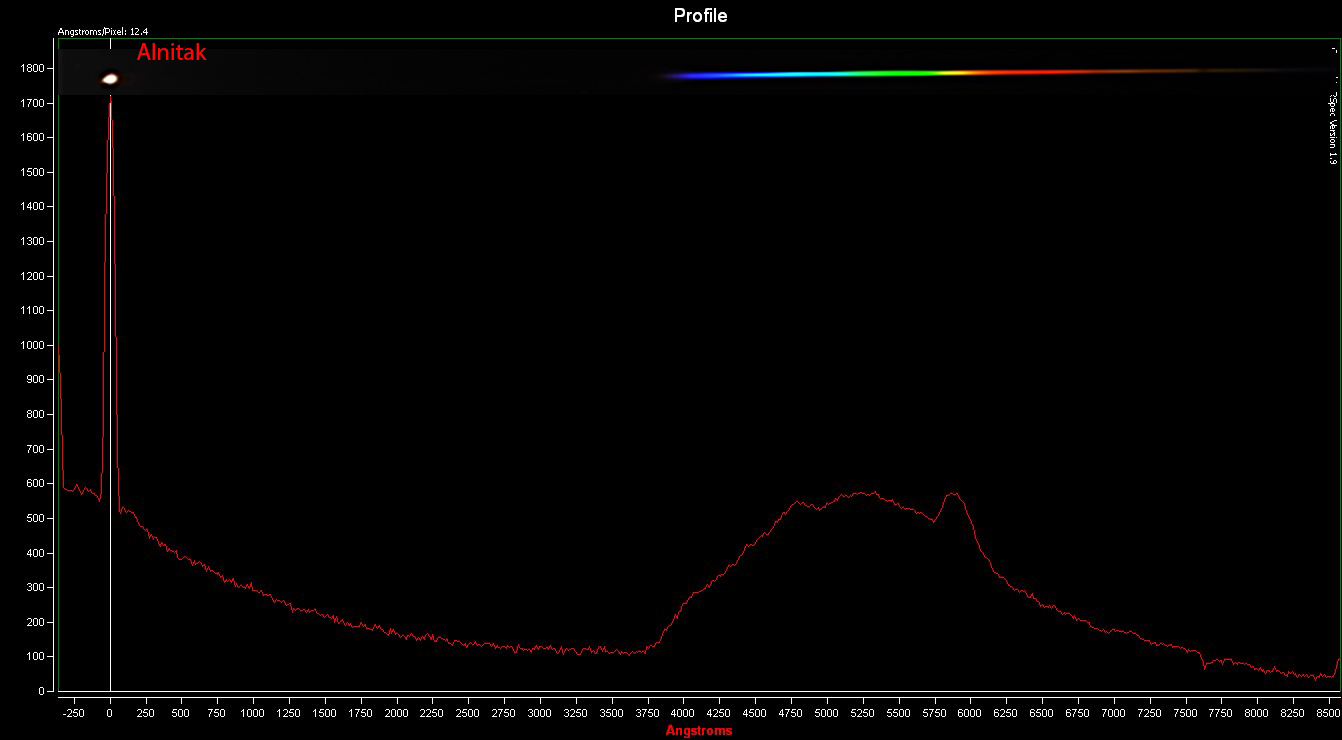Viewport: 1342px width, 740px height.
Task: Click the spectral bump near 5900 Angstroms
Action: click(953, 493)
